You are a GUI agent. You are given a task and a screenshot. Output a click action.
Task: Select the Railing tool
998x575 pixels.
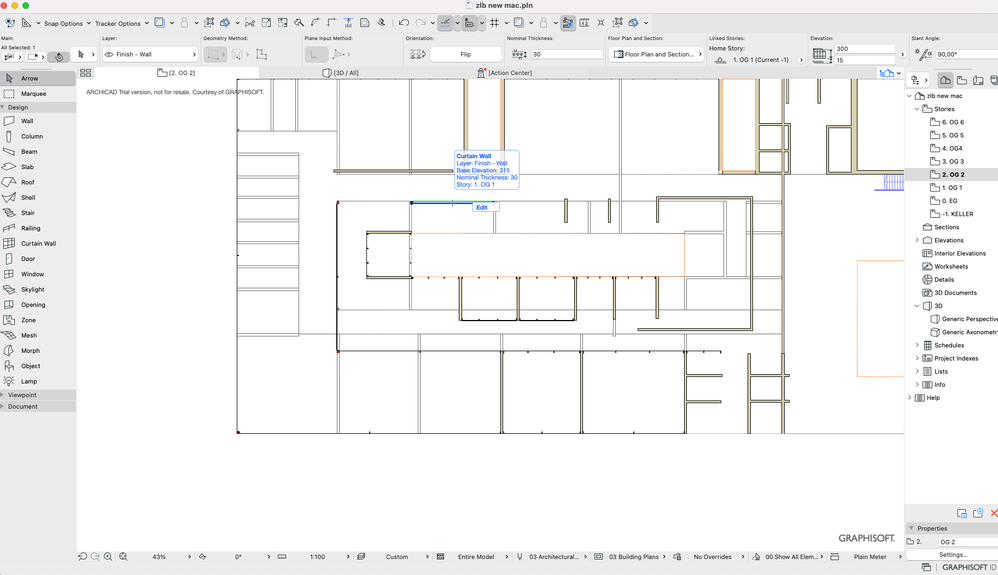point(31,228)
